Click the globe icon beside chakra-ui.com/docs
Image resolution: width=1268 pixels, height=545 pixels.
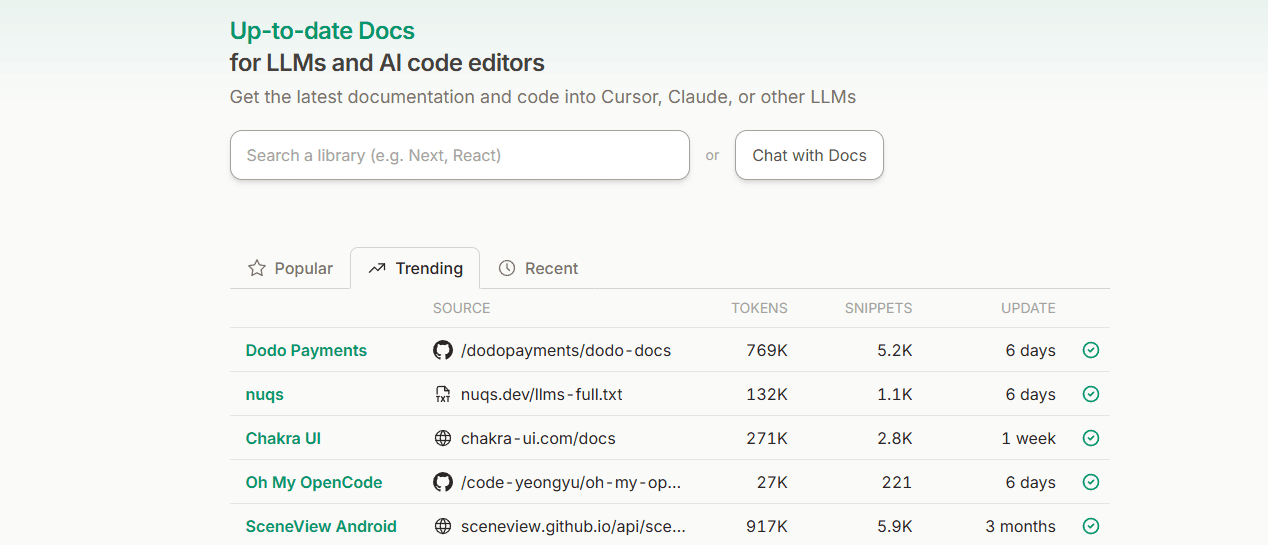coord(443,438)
